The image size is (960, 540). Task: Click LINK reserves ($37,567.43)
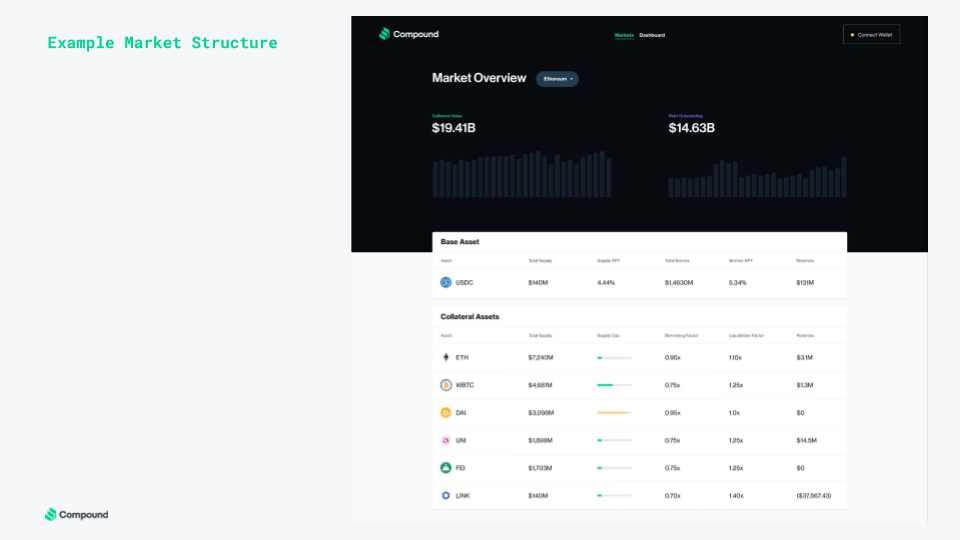click(x=814, y=496)
